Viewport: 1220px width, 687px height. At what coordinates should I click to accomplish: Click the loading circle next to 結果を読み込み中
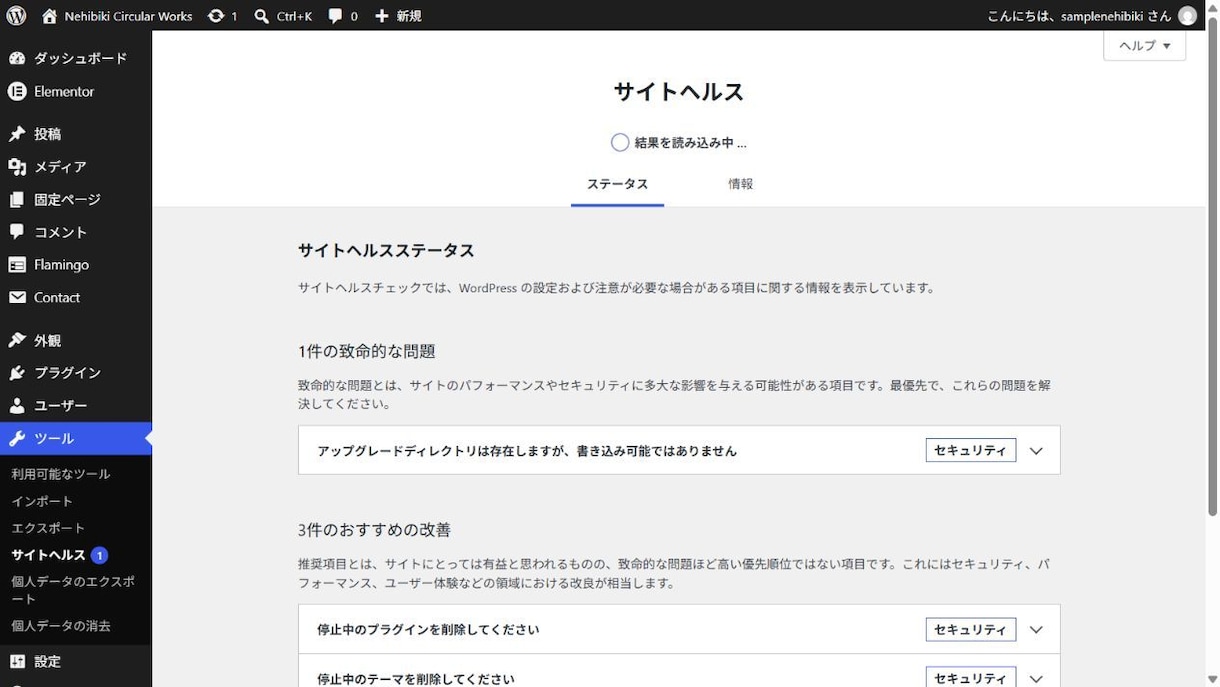[x=620, y=142]
